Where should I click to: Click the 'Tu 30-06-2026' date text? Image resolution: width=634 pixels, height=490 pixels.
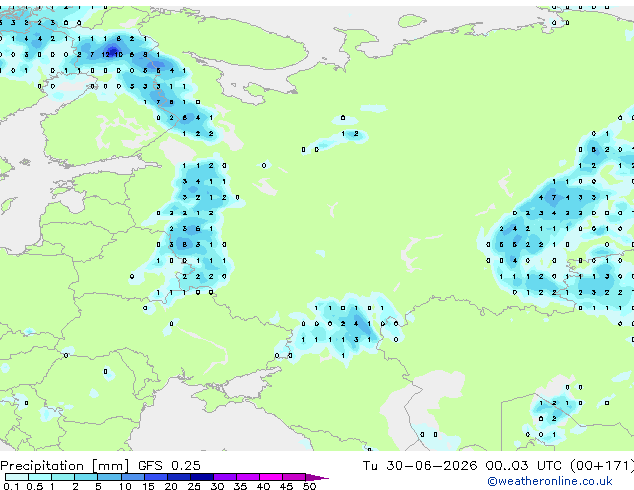pyautogui.click(x=420, y=465)
